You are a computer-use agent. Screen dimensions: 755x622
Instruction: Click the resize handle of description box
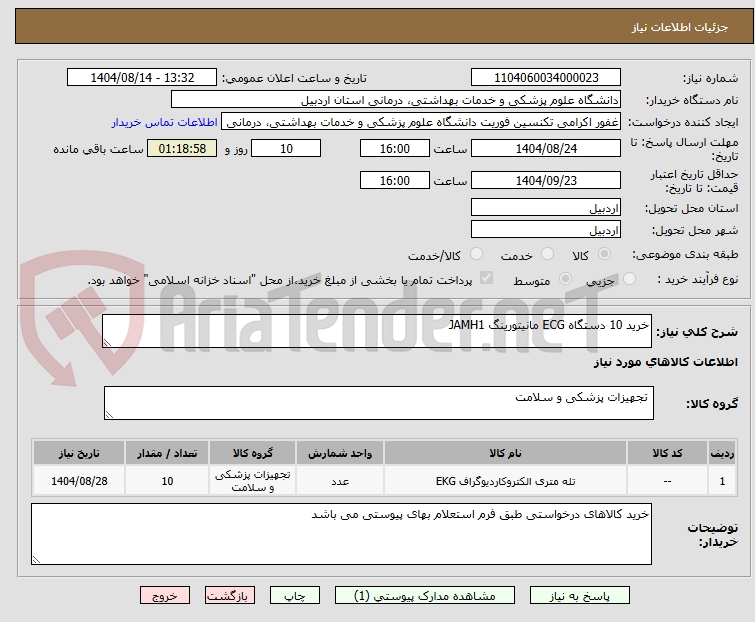point(107,343)
